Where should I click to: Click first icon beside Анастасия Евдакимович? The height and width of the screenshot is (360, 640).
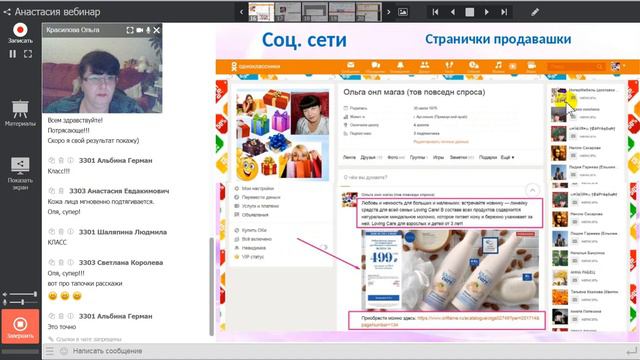(x=51, y=191)
